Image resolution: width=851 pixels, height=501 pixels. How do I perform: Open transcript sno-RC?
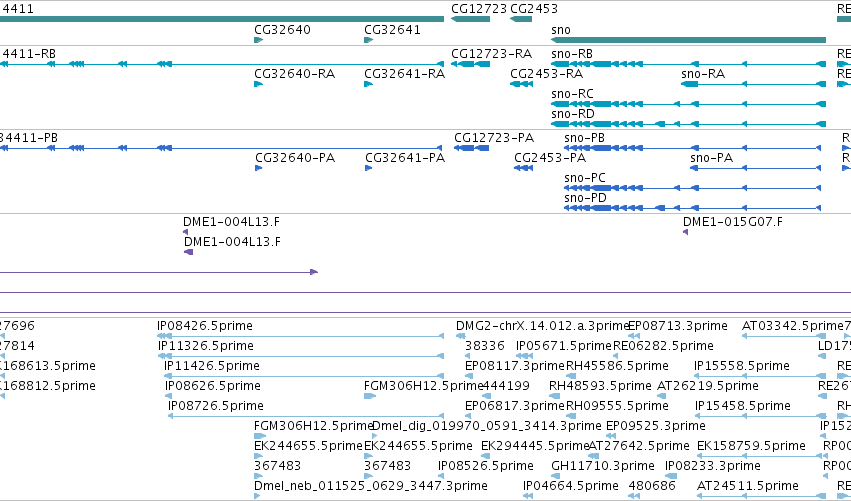click(x=688, y=104)
